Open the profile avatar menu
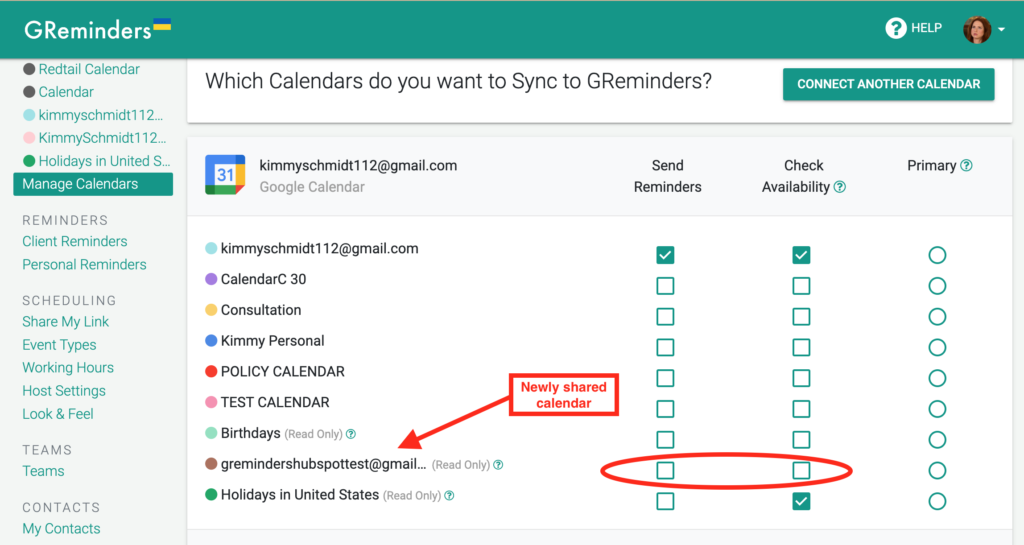Screen dimensions: 1024x545 (977, 29)
